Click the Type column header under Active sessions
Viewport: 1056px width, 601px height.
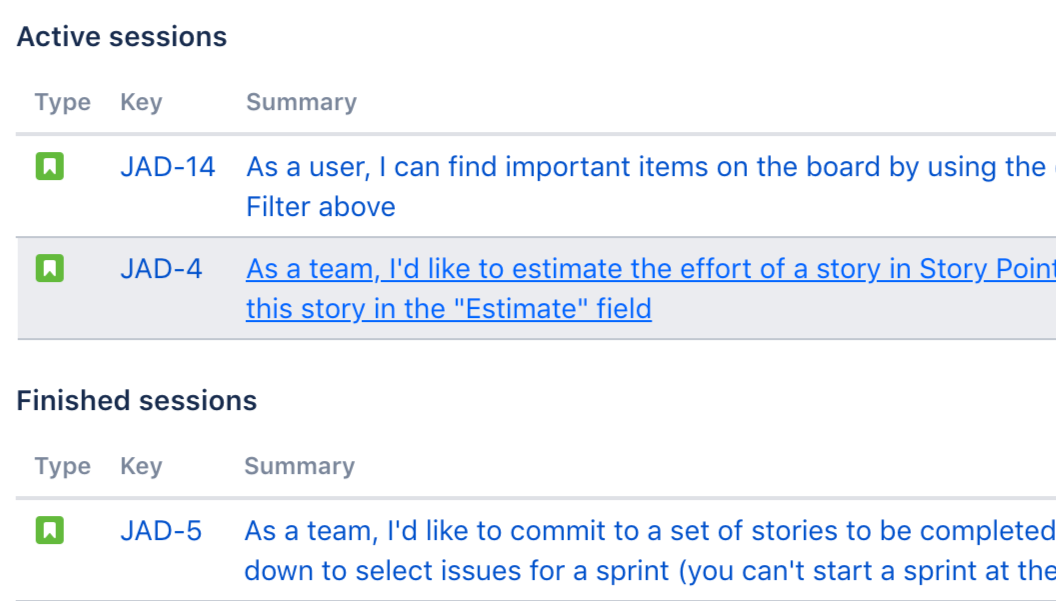(x=62, y=102)
